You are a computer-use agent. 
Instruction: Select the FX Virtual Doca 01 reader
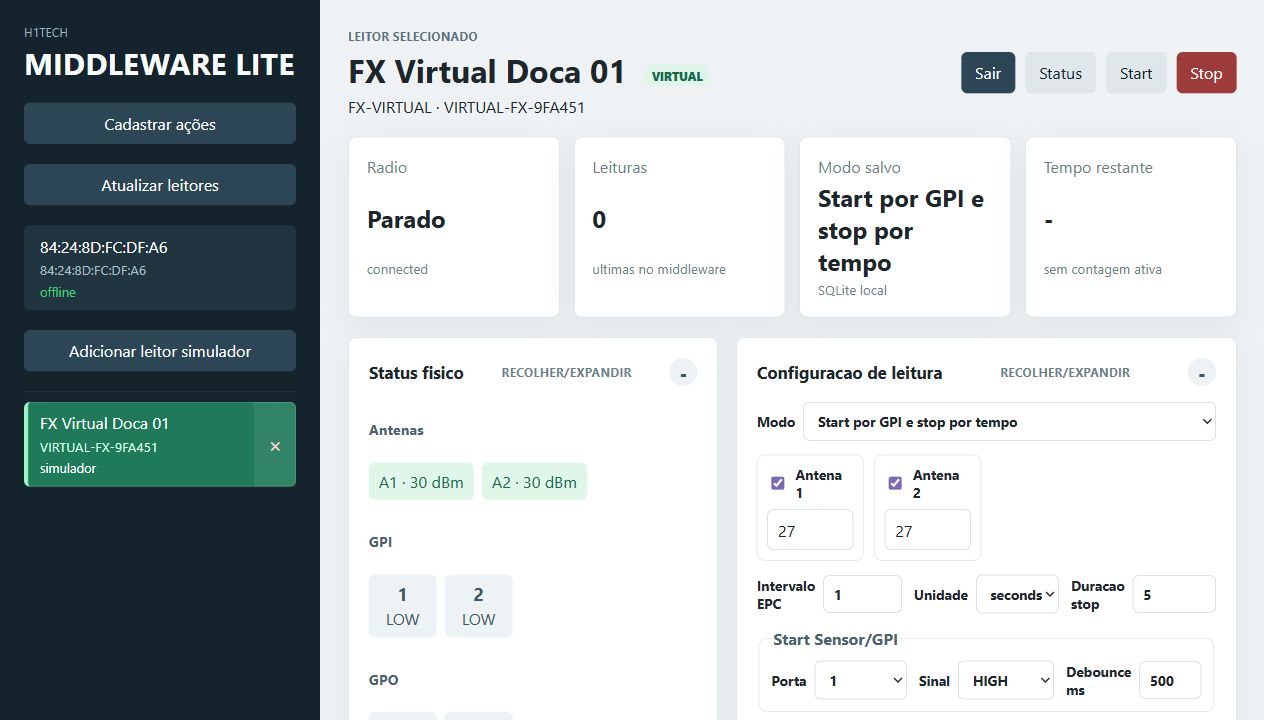pos(140,445)
